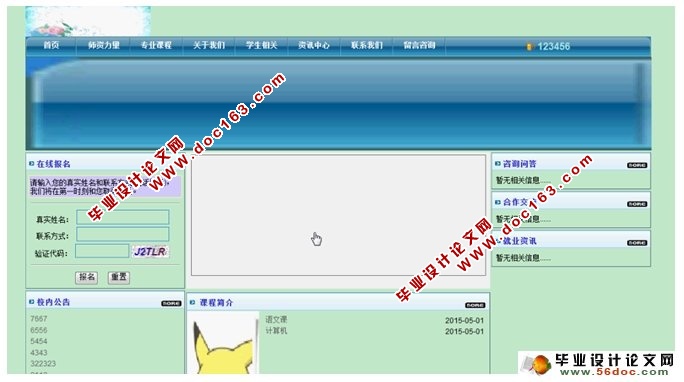684x382 pixels.
Task: Click the 咨询问答 heading
Action: coord(520,164)
